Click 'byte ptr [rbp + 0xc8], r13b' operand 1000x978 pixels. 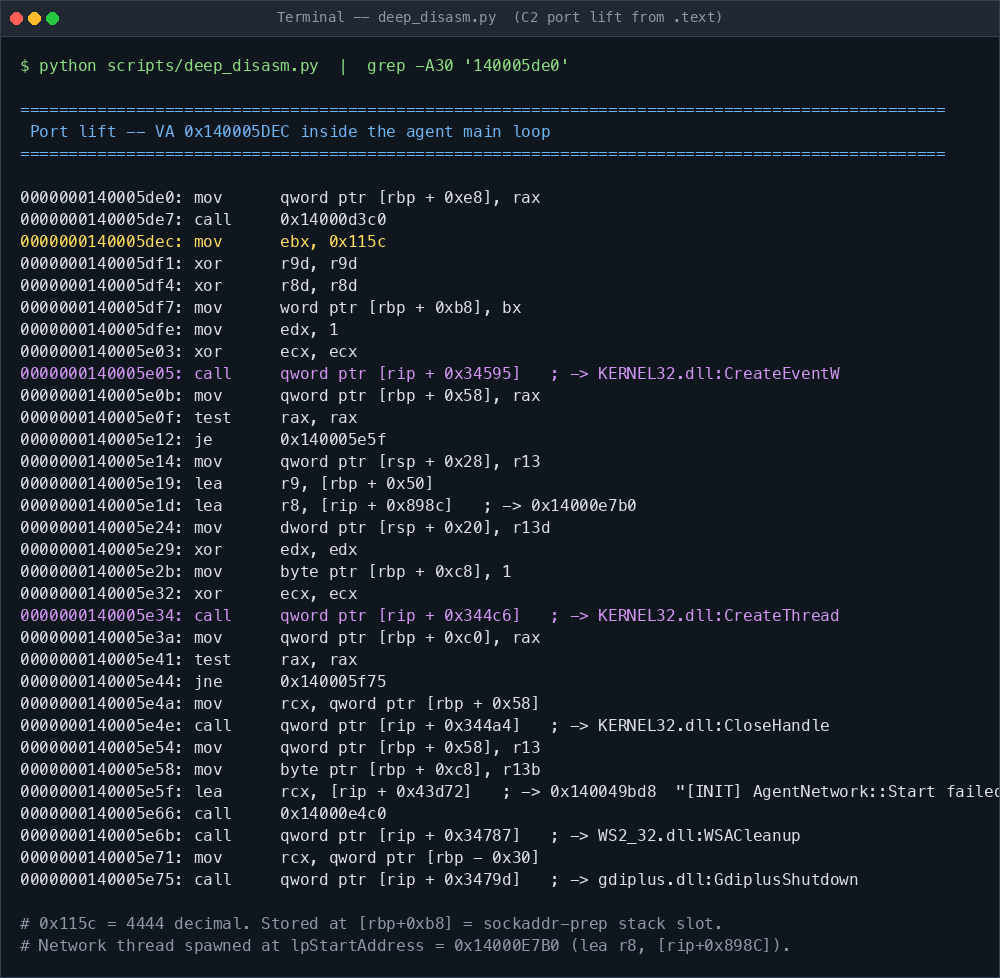coord(410,770)
